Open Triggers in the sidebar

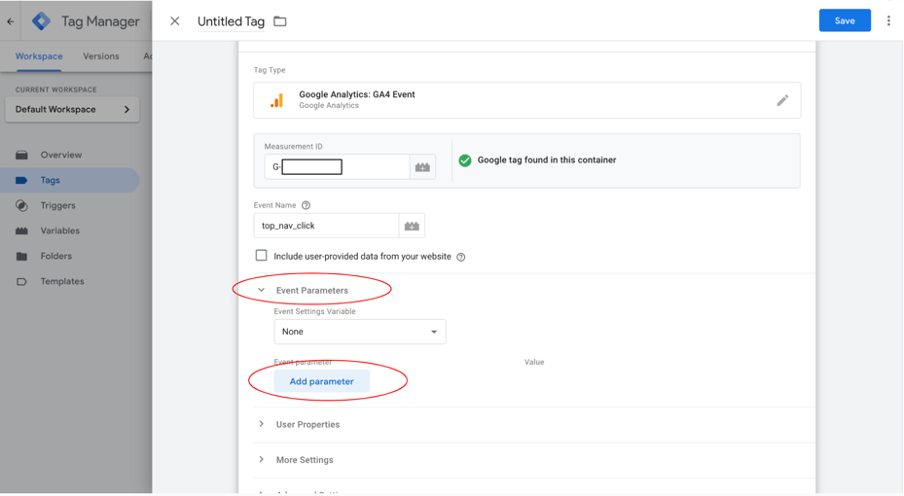click(x=58, y=205)
